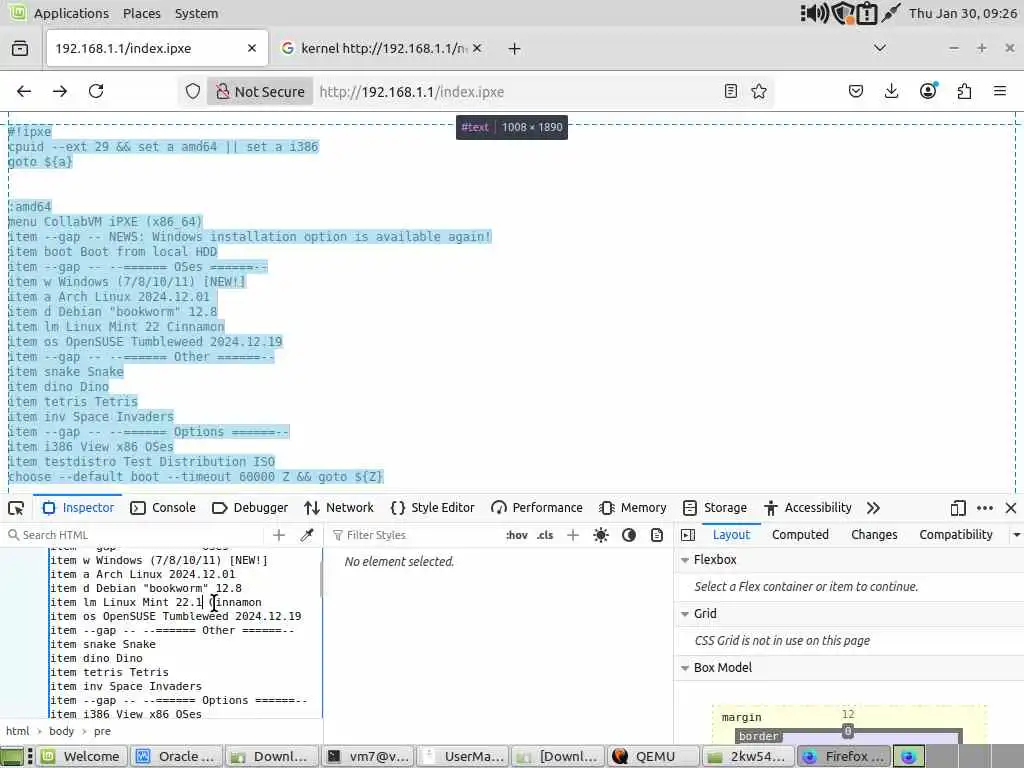Viewport: 1024px width, 768px height.
Task: Open the Accessibility panel
Action: tap(808, 508)
